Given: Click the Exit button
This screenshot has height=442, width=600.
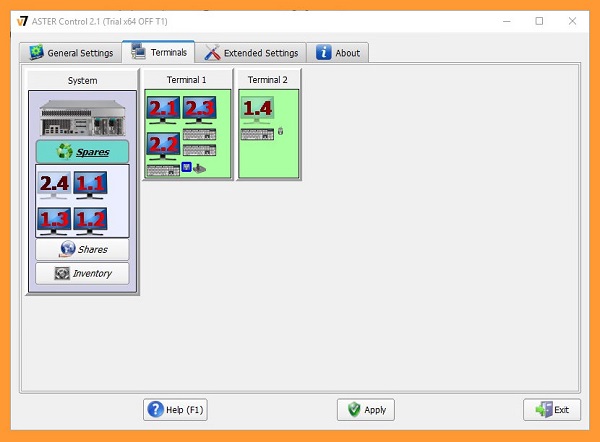Looking at the screenshot, I should (552, 410).
